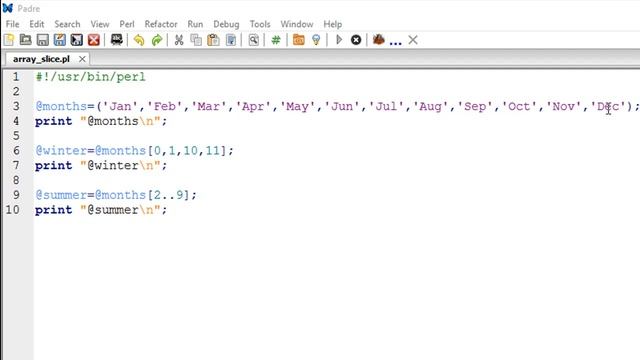Click the brown debug icon

pos(379,40)
